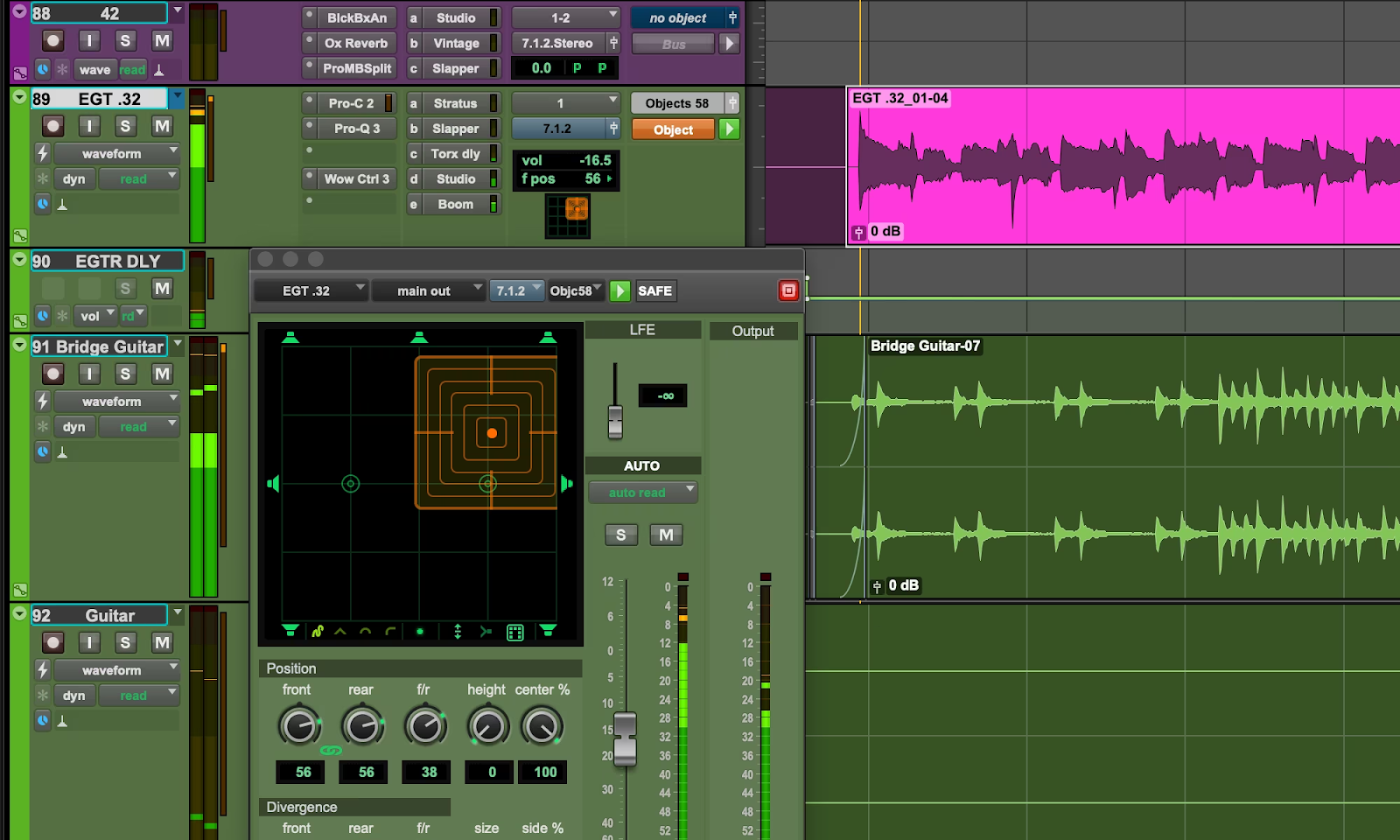The height and width of the screenshot is (840, 1400).
Task: Open Pro-C 2 insert on EGT .32
Action: point(350,103)
